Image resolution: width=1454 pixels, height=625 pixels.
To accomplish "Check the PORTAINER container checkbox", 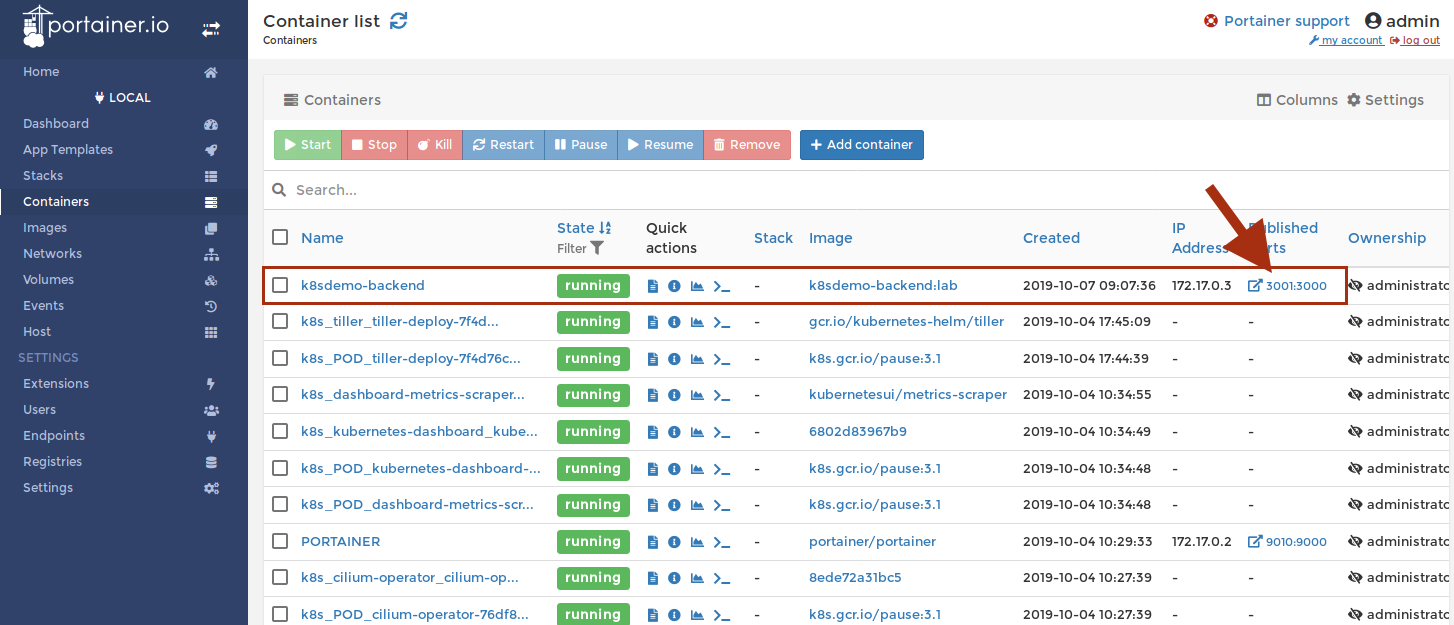I will coord(281,542).
